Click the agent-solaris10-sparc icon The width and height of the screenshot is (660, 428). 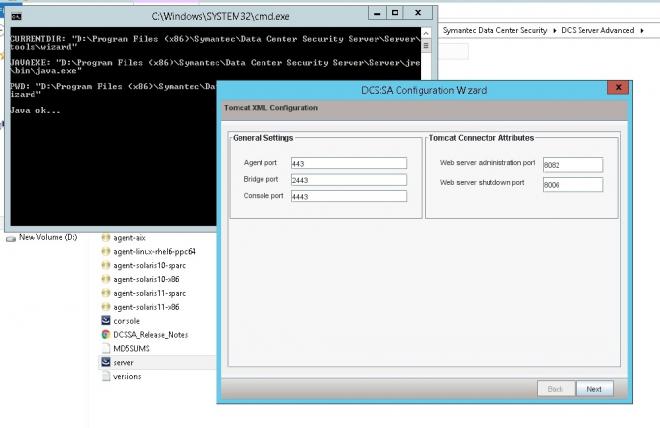click(106, 266)
